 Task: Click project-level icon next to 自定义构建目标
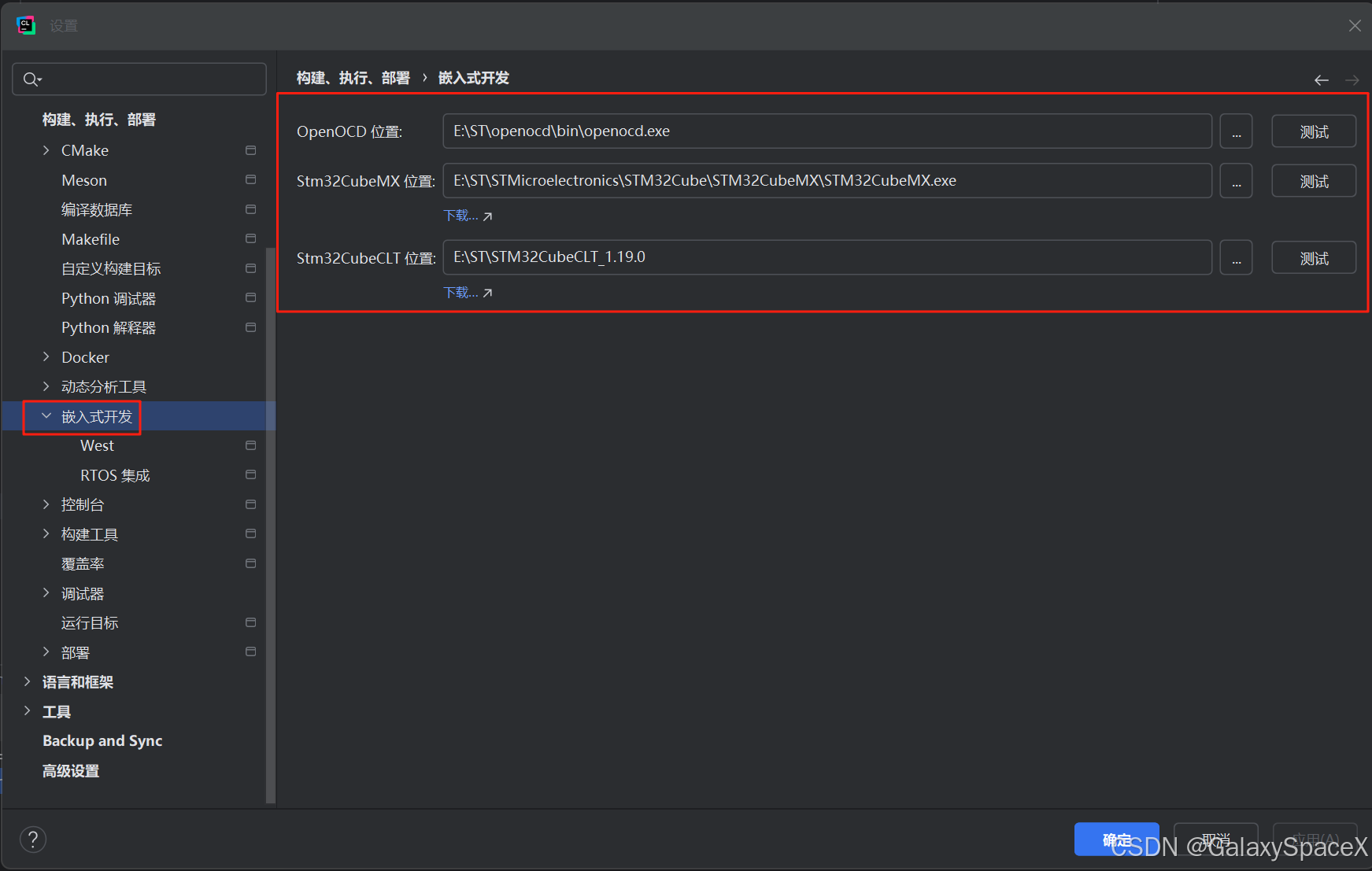pyautogui.click(x=250, y=268)
